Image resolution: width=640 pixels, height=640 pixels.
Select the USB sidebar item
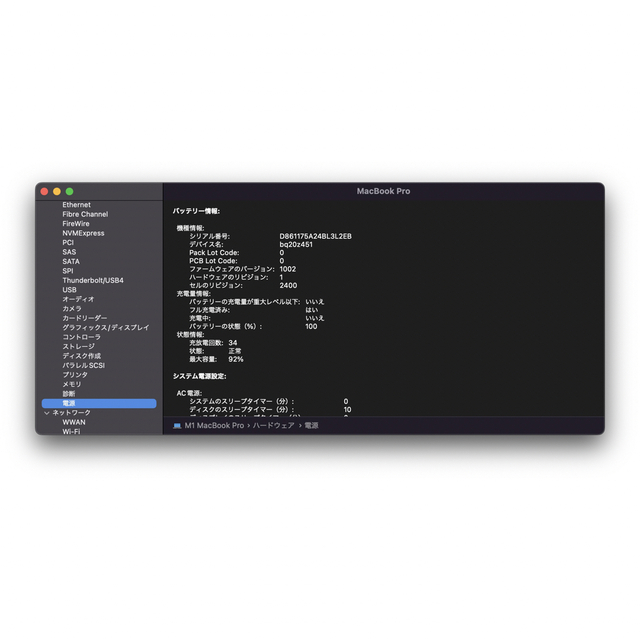(69, 290)
